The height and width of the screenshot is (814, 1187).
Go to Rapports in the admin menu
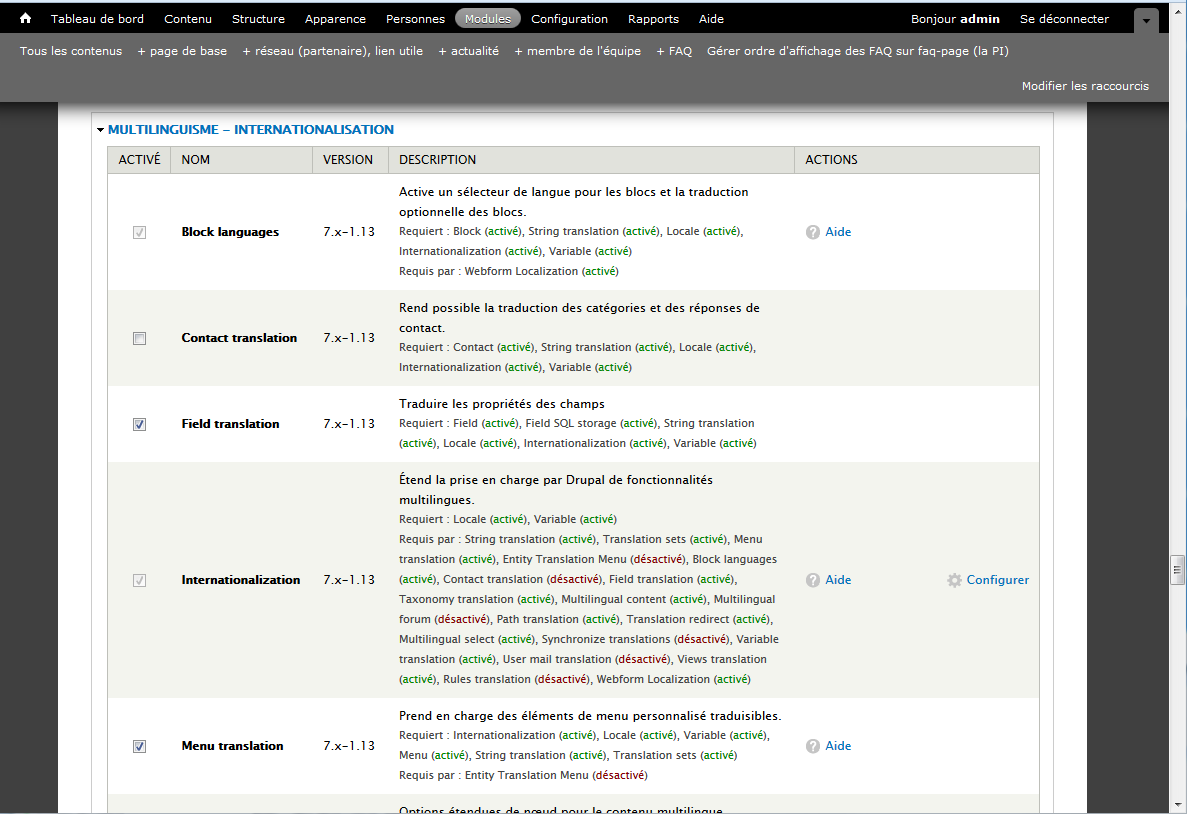tap(653, 19)
